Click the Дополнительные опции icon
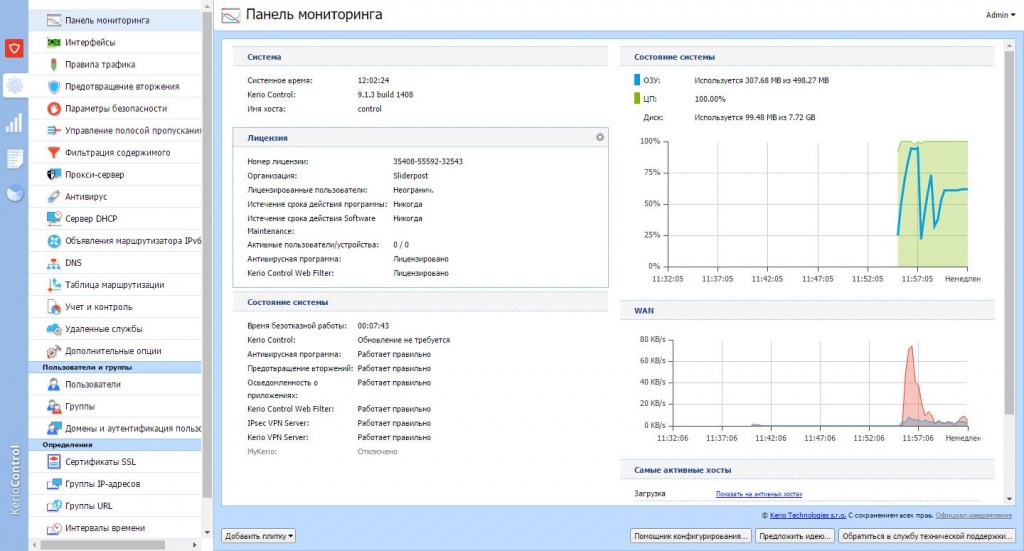This screenshot has width=1024, height=551. point(54,351)
